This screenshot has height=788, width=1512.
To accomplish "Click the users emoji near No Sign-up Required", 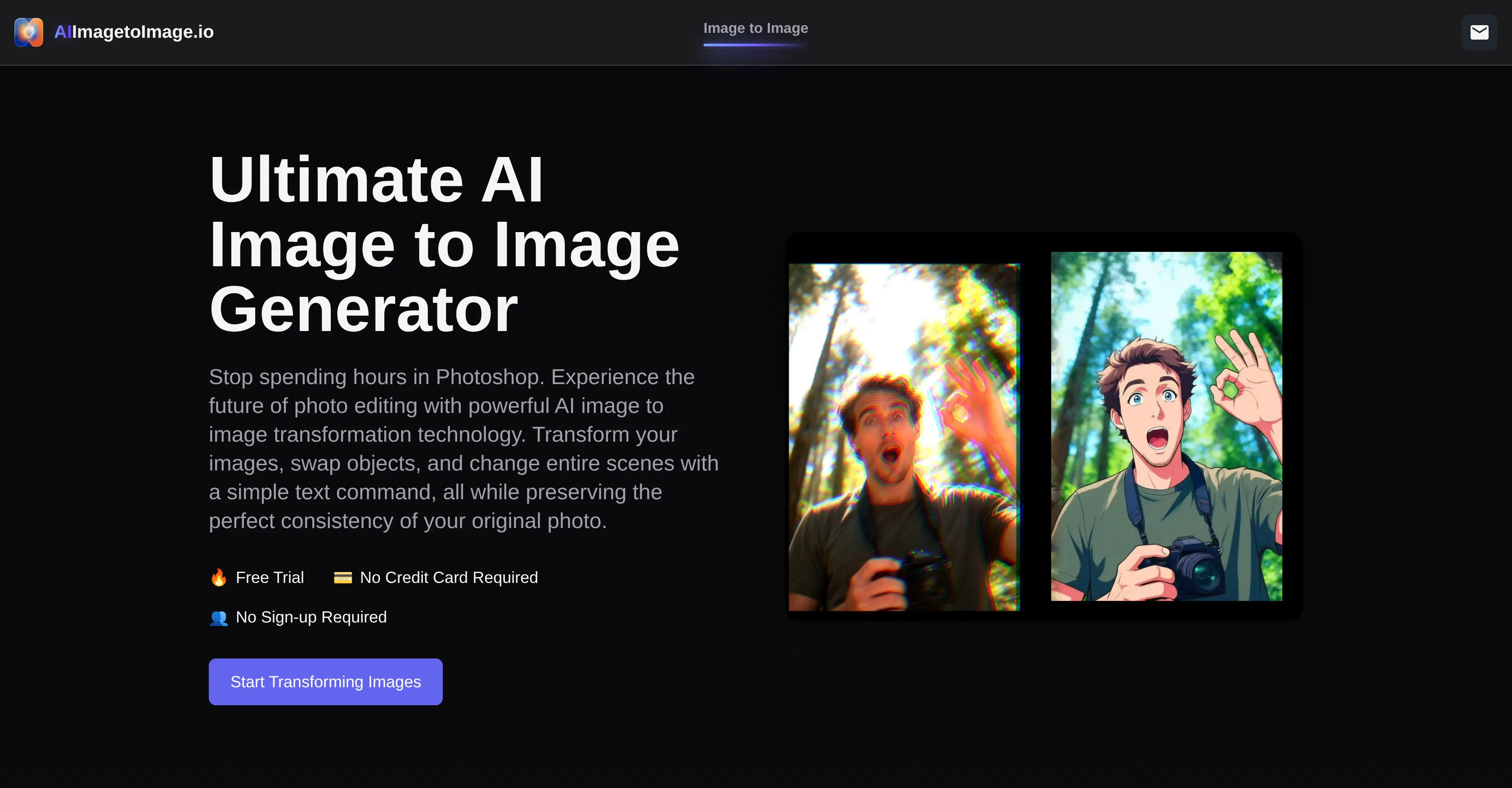I will click(219, 617).
